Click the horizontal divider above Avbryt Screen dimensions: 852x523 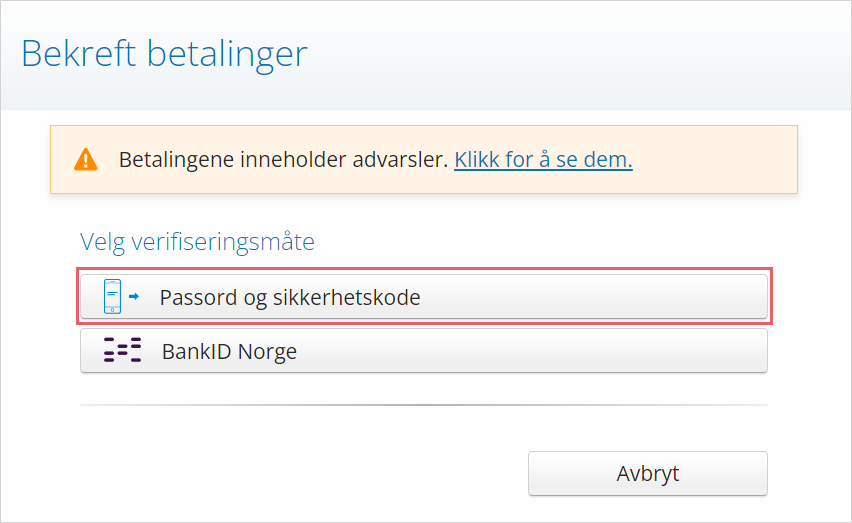click(424, 405)
